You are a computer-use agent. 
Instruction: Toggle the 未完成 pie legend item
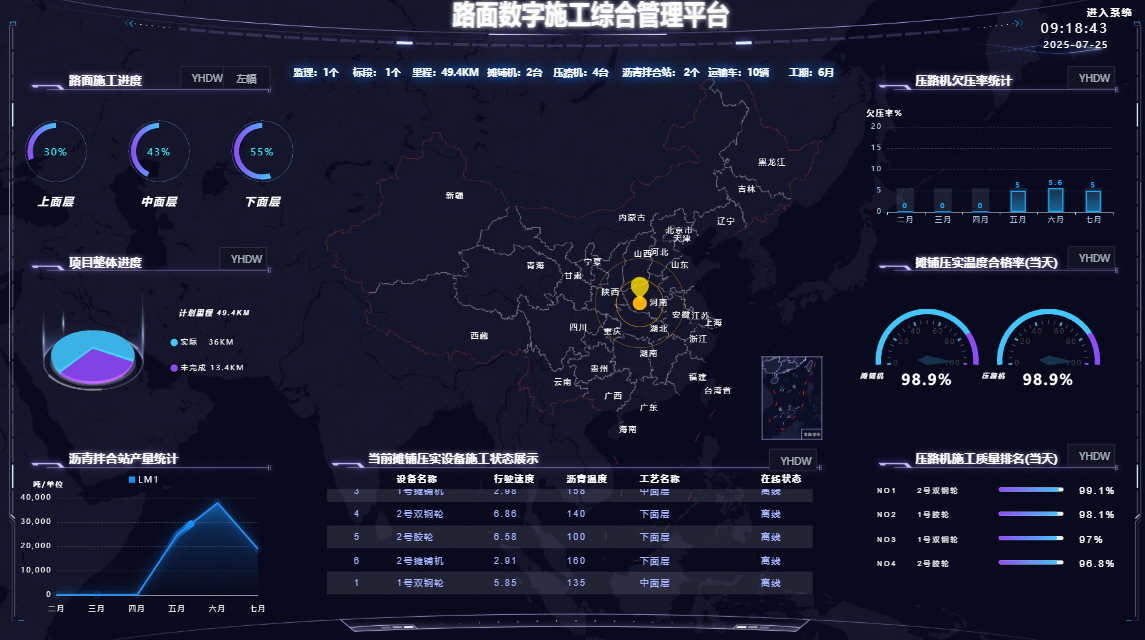pyautogui.click(x=207, y=367)
